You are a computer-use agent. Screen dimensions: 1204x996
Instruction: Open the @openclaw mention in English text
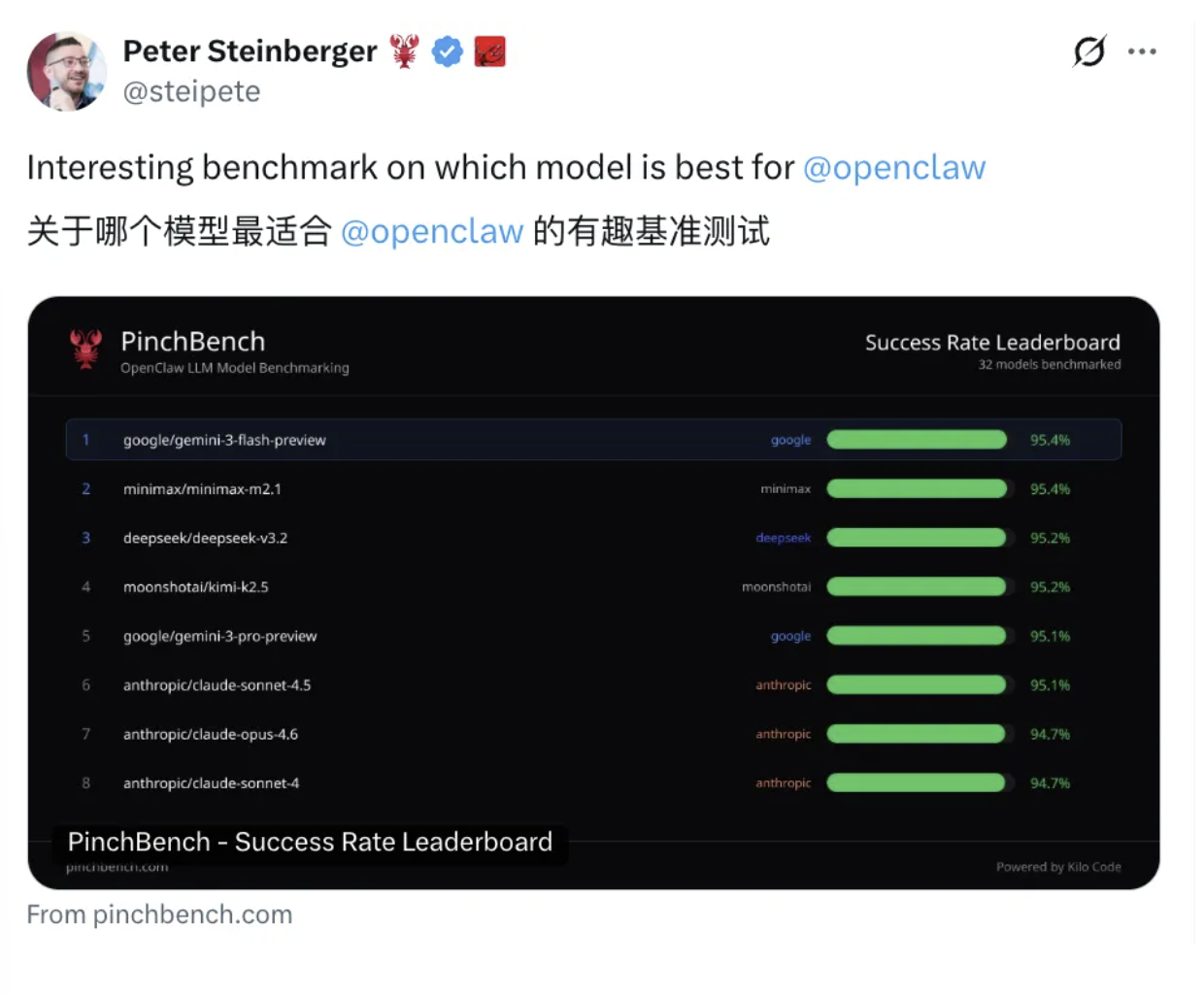point(893,167)
